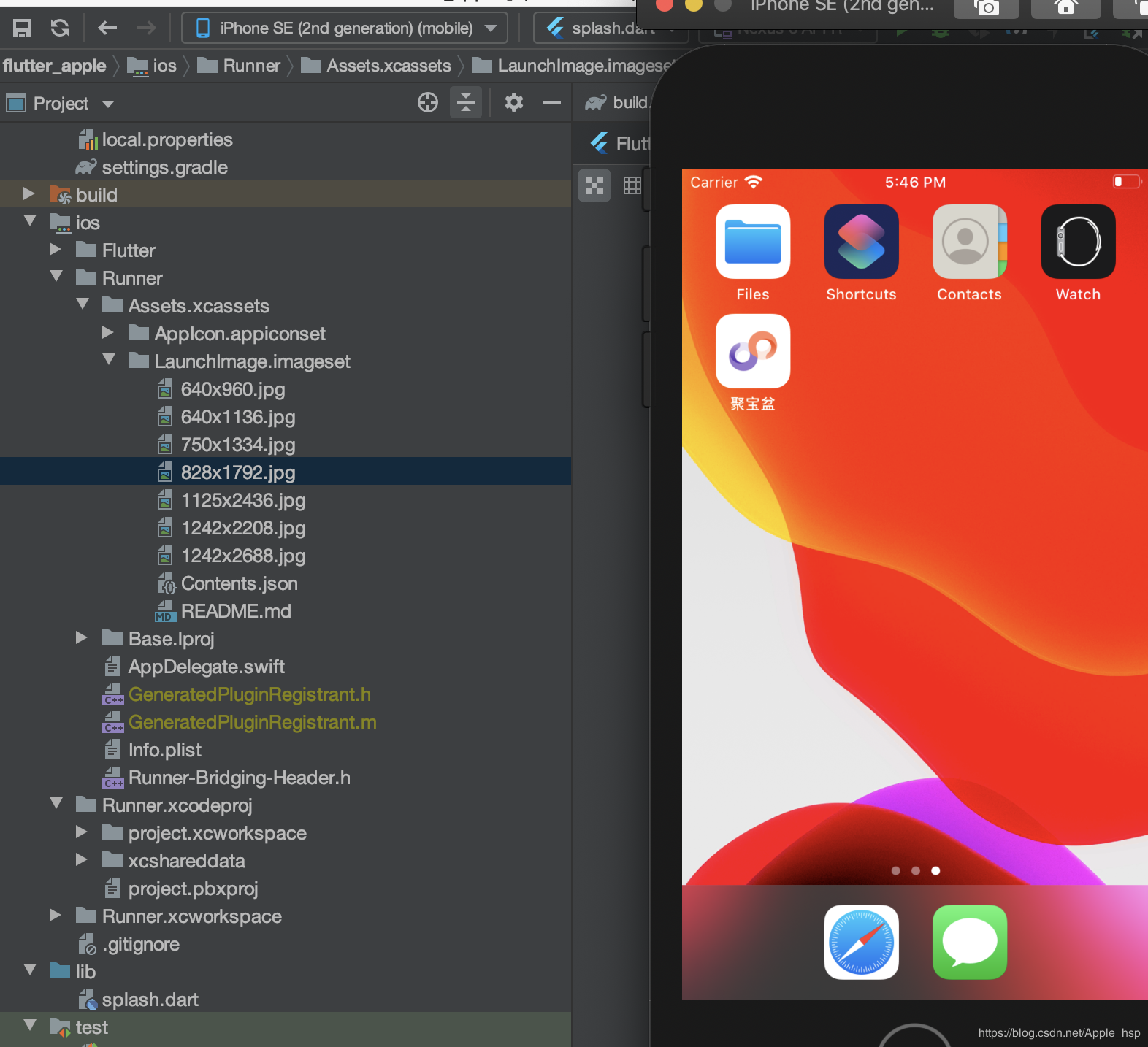Click the locate current file target icon
This screenshot has height=1047, width=1148.
coord(428,103)
